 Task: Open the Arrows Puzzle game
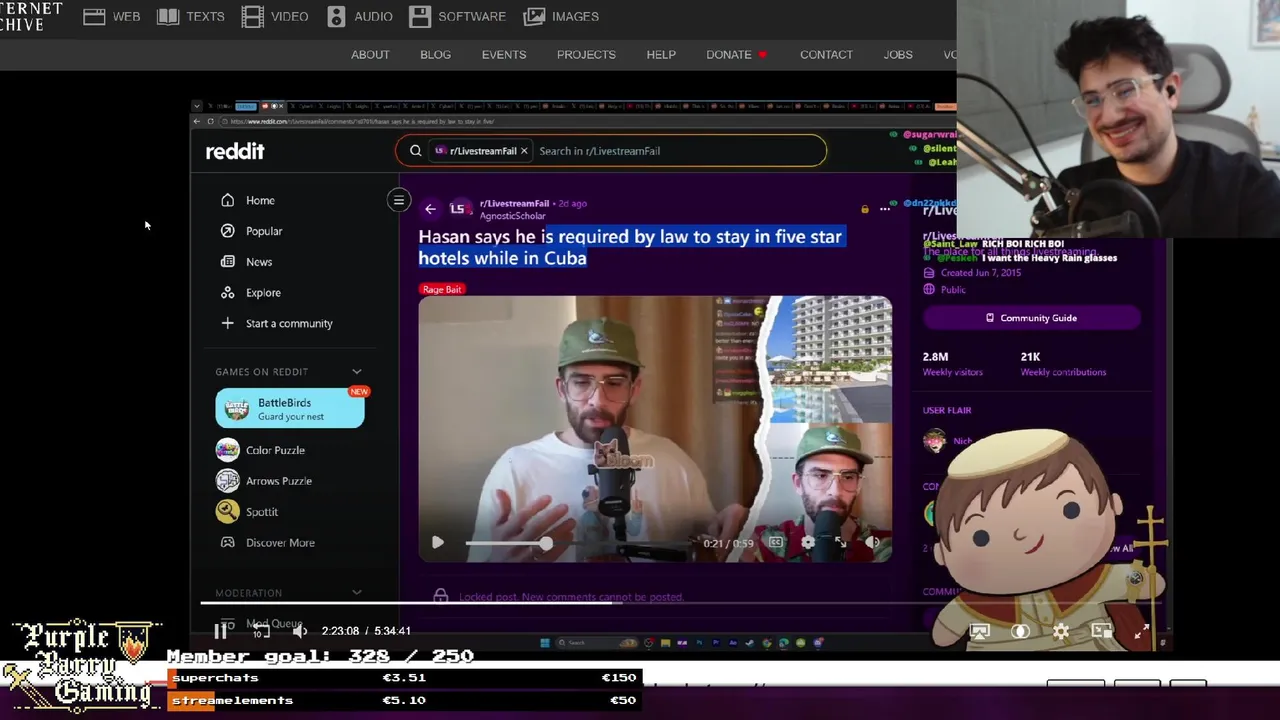278,481
